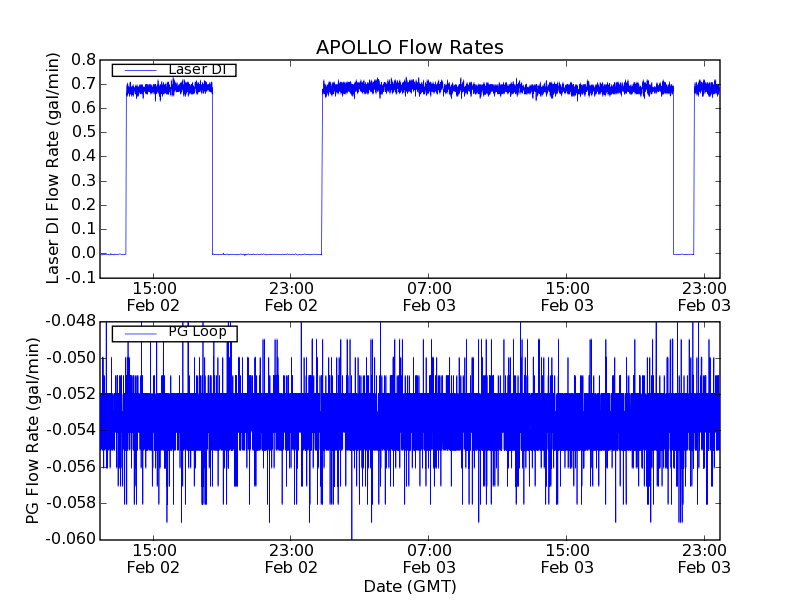Screen dimensions: 800x600
Task: Click the "Date (GMT)" x-axis label
Action: click(410, 586)
